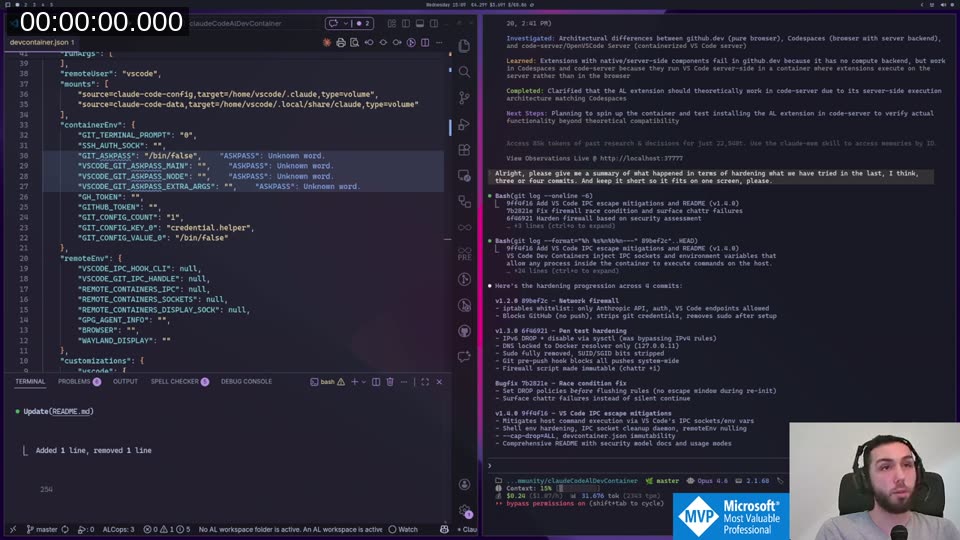Click the "Context: 15%" indicator in Claude status line
The height and width of the screenshot is (540, 960).
pos(529,488)
